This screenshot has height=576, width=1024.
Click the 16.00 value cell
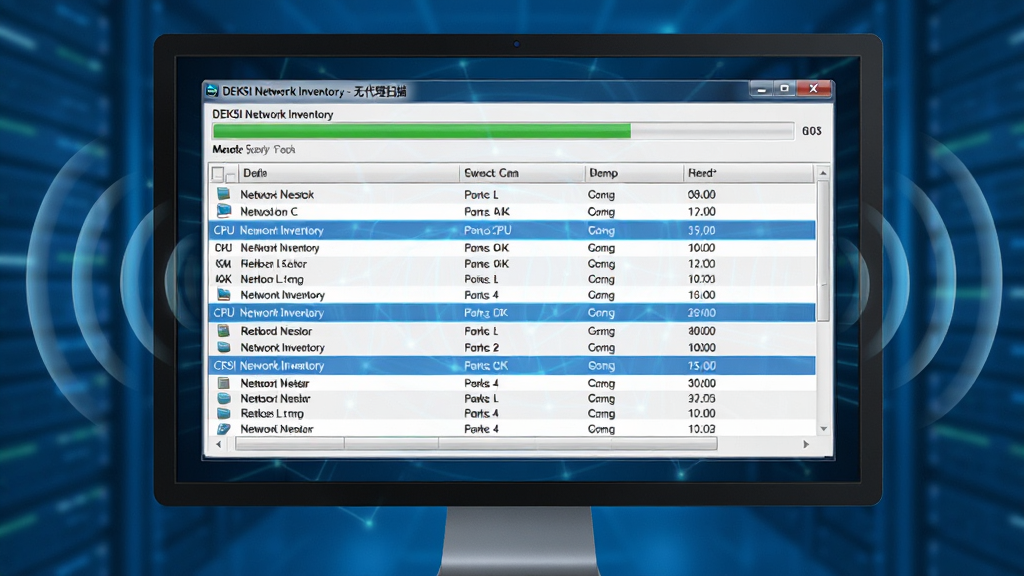coord(701,295)
